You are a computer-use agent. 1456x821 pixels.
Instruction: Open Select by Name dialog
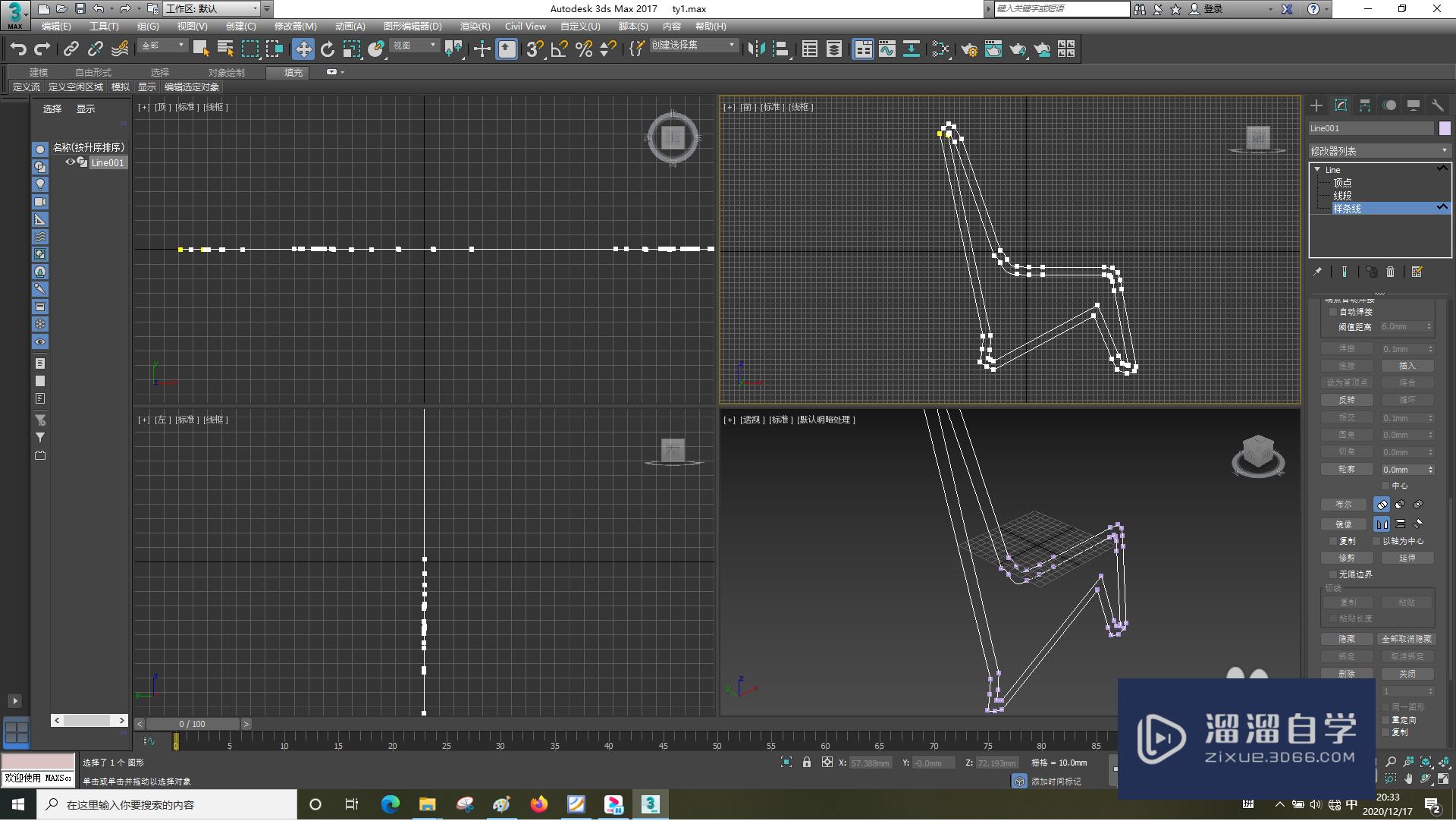point(225,49)
